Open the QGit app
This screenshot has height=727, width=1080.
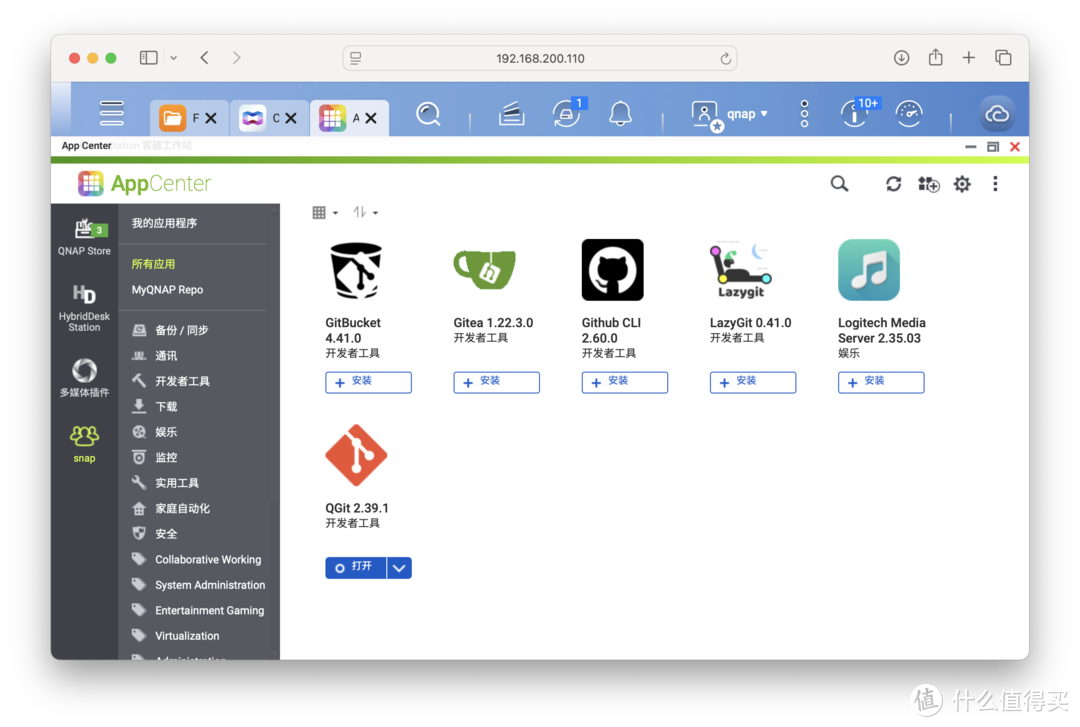point(355,568)
